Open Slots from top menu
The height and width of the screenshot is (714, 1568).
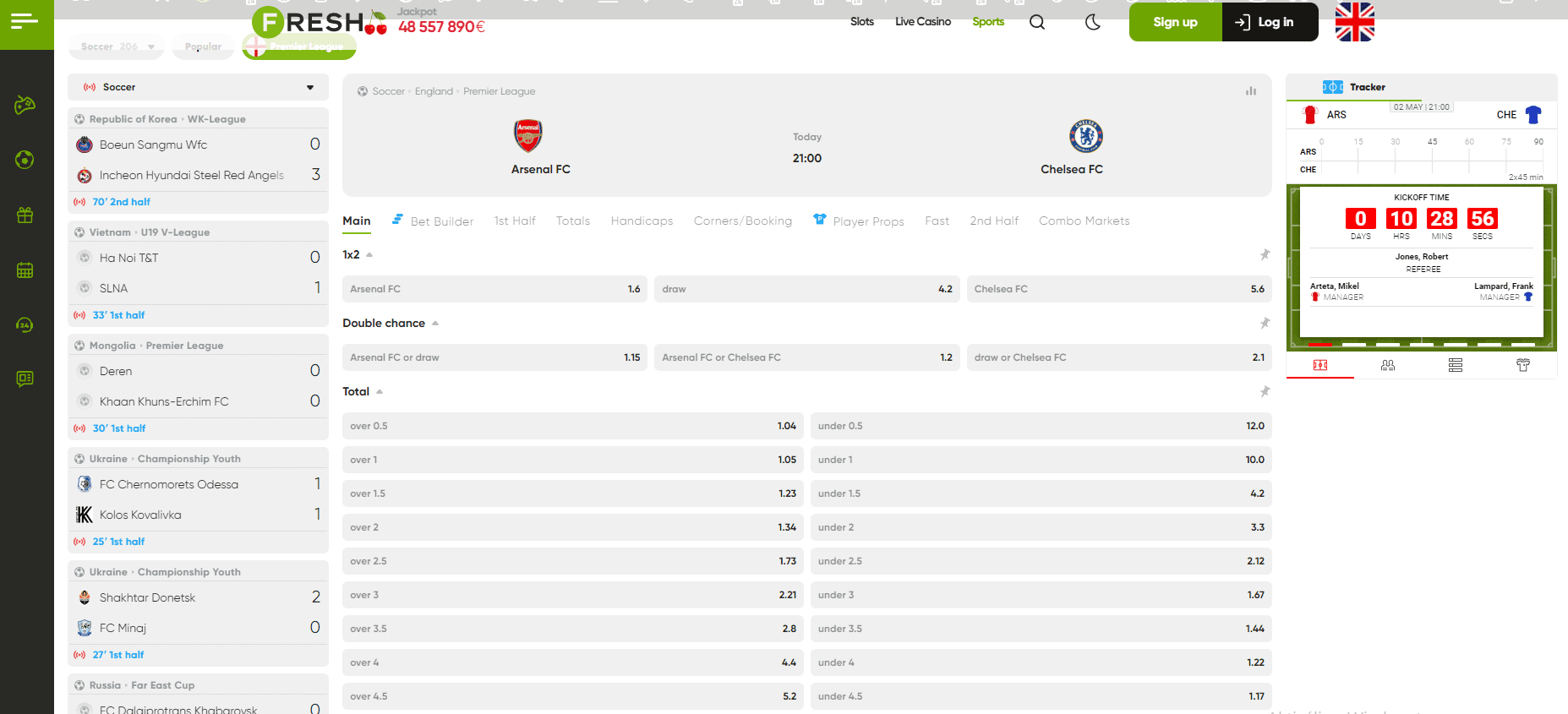862,22
